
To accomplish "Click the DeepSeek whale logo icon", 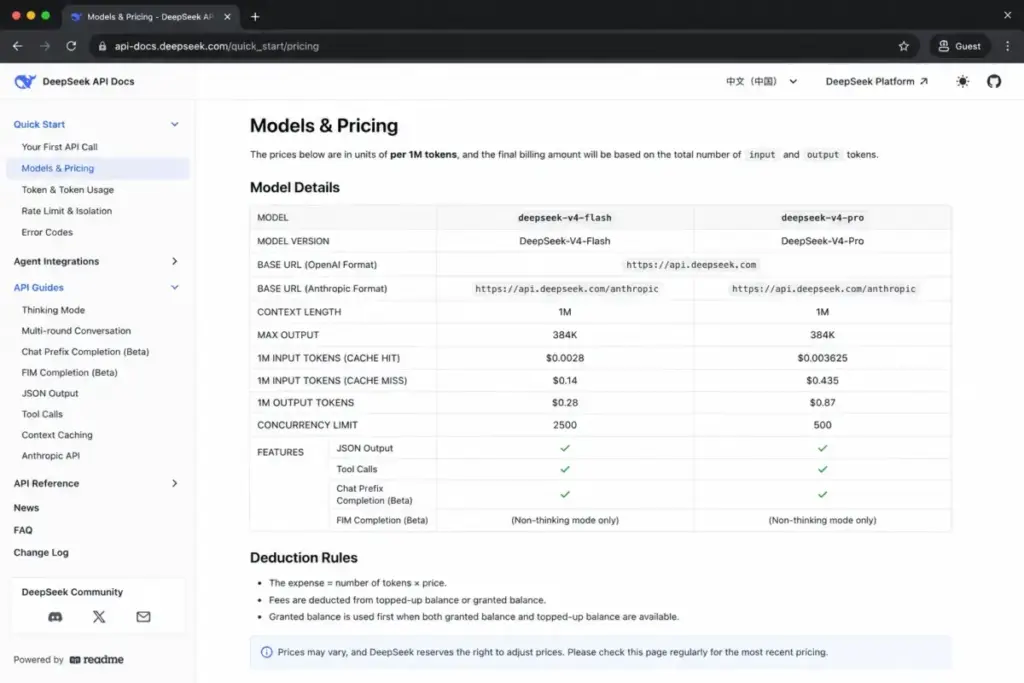I will [x=25, y=82].
